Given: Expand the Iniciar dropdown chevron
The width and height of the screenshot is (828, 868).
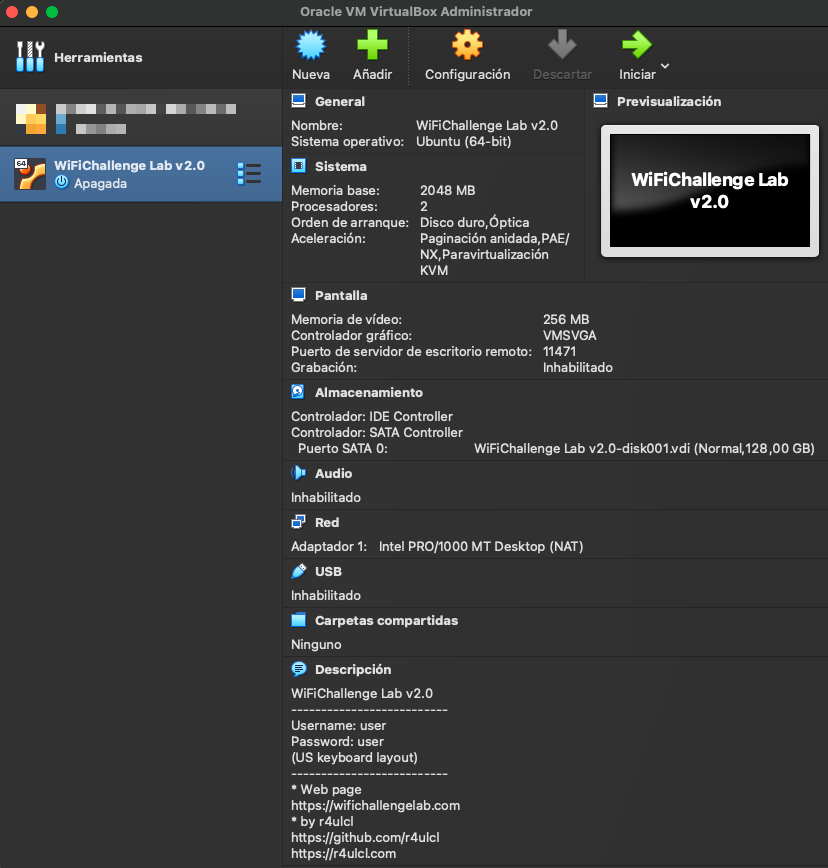Looking at the screenshot, I should point(665,66).
